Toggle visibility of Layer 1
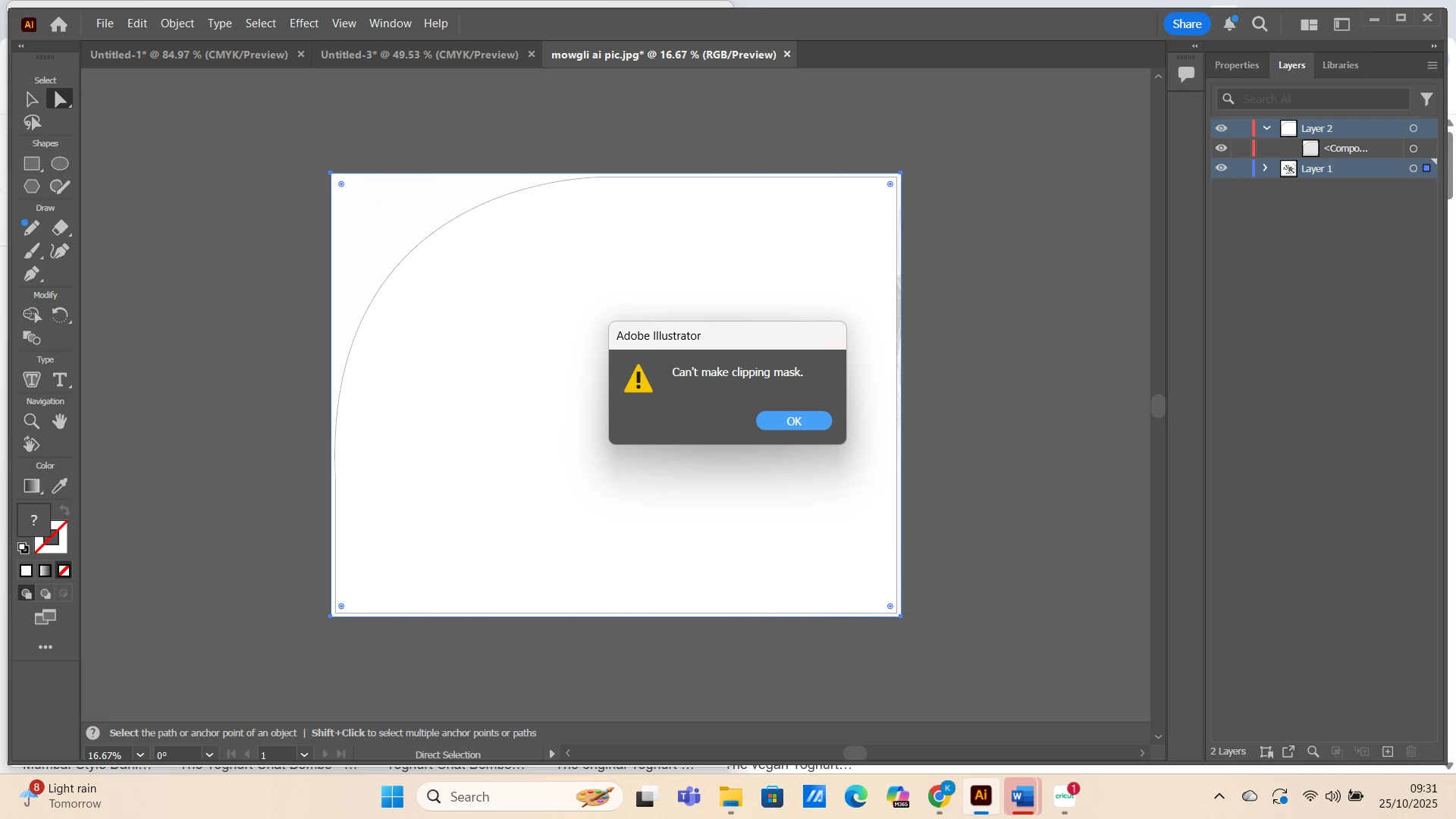This screenshot has width=1456, height=819. click(1221, 168)
